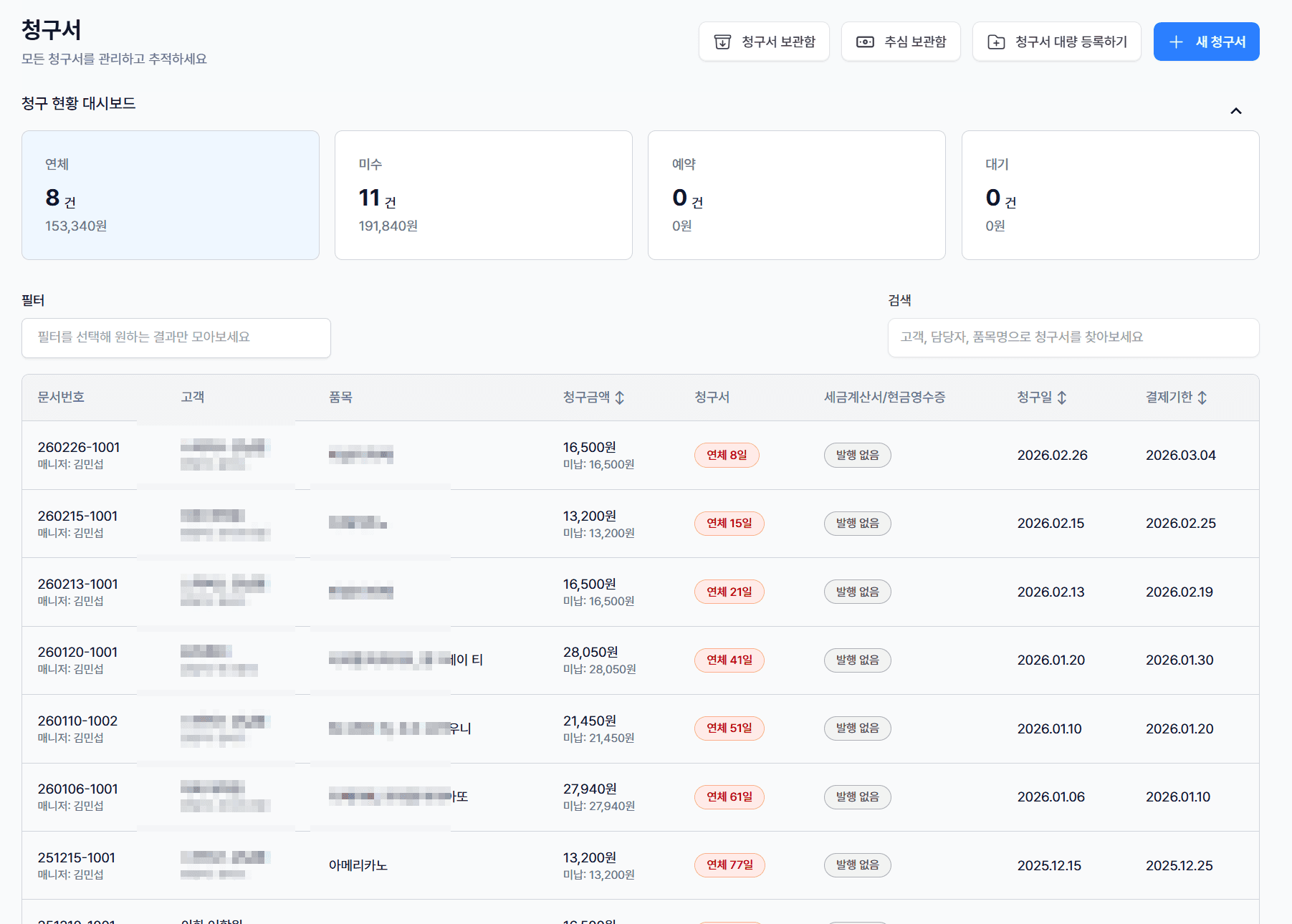Click 발행 없음 badge for invoice 260120-1001
This screenshot has height=924, width=1292.
[x=857, y=660]
